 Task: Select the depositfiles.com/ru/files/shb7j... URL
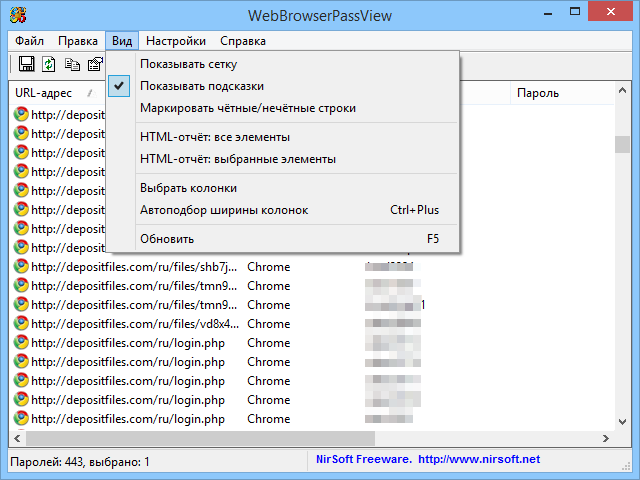coord(134,267)
